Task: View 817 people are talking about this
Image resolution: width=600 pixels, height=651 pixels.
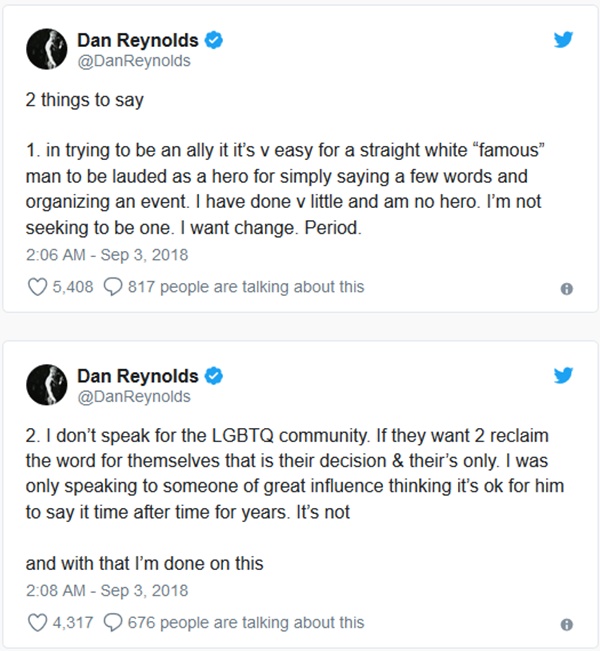Action: [246, 287]
